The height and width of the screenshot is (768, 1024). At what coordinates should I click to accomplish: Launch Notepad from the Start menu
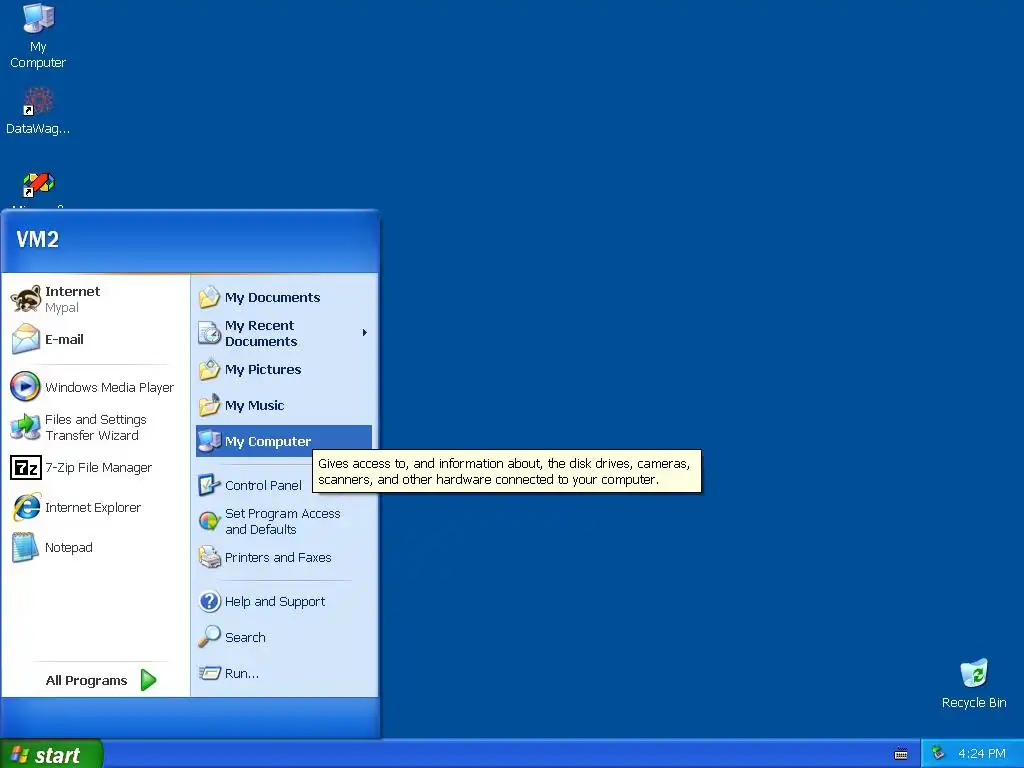pyautogui.click(x=95, y=547)
